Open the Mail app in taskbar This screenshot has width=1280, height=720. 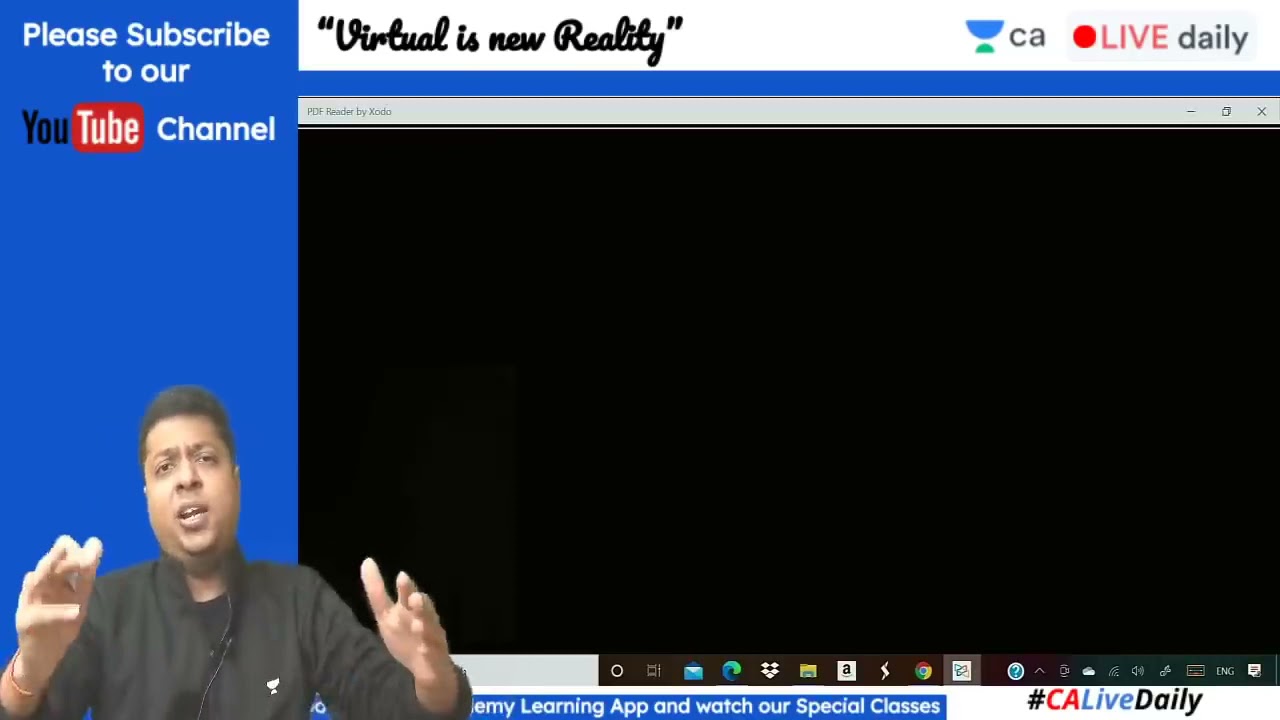pos(693,671)
